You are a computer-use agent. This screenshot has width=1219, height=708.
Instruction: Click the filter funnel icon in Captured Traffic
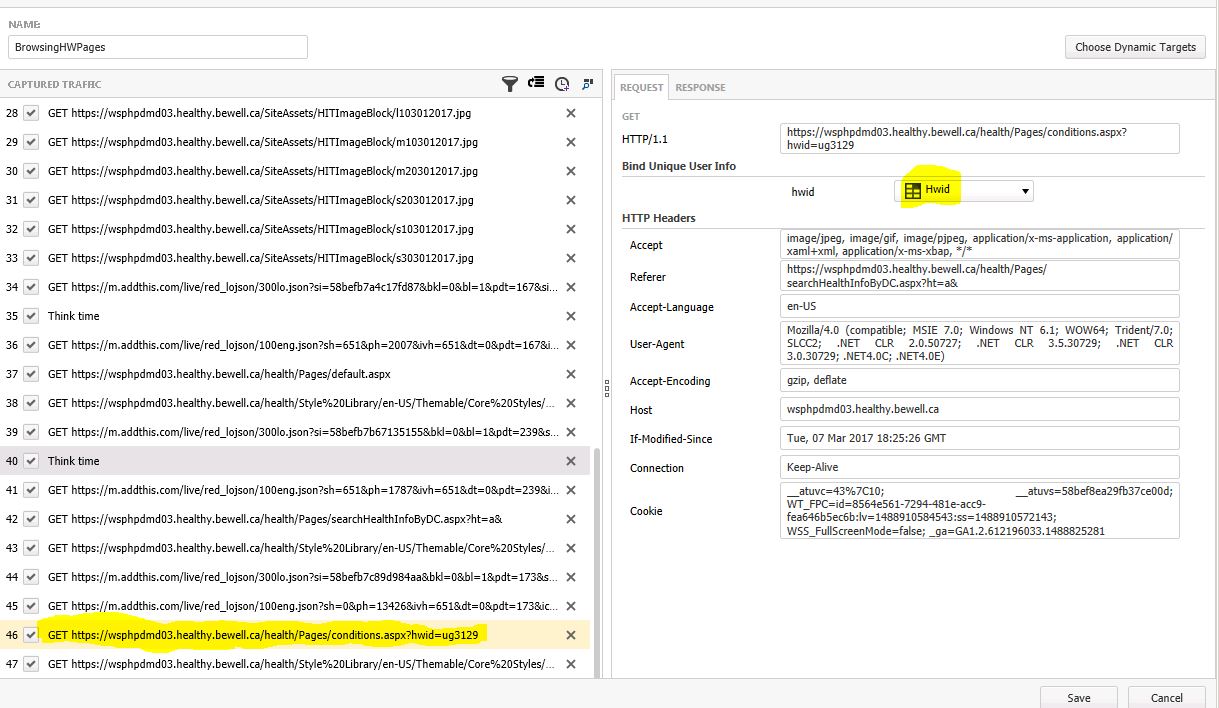[x=509, y=84]
